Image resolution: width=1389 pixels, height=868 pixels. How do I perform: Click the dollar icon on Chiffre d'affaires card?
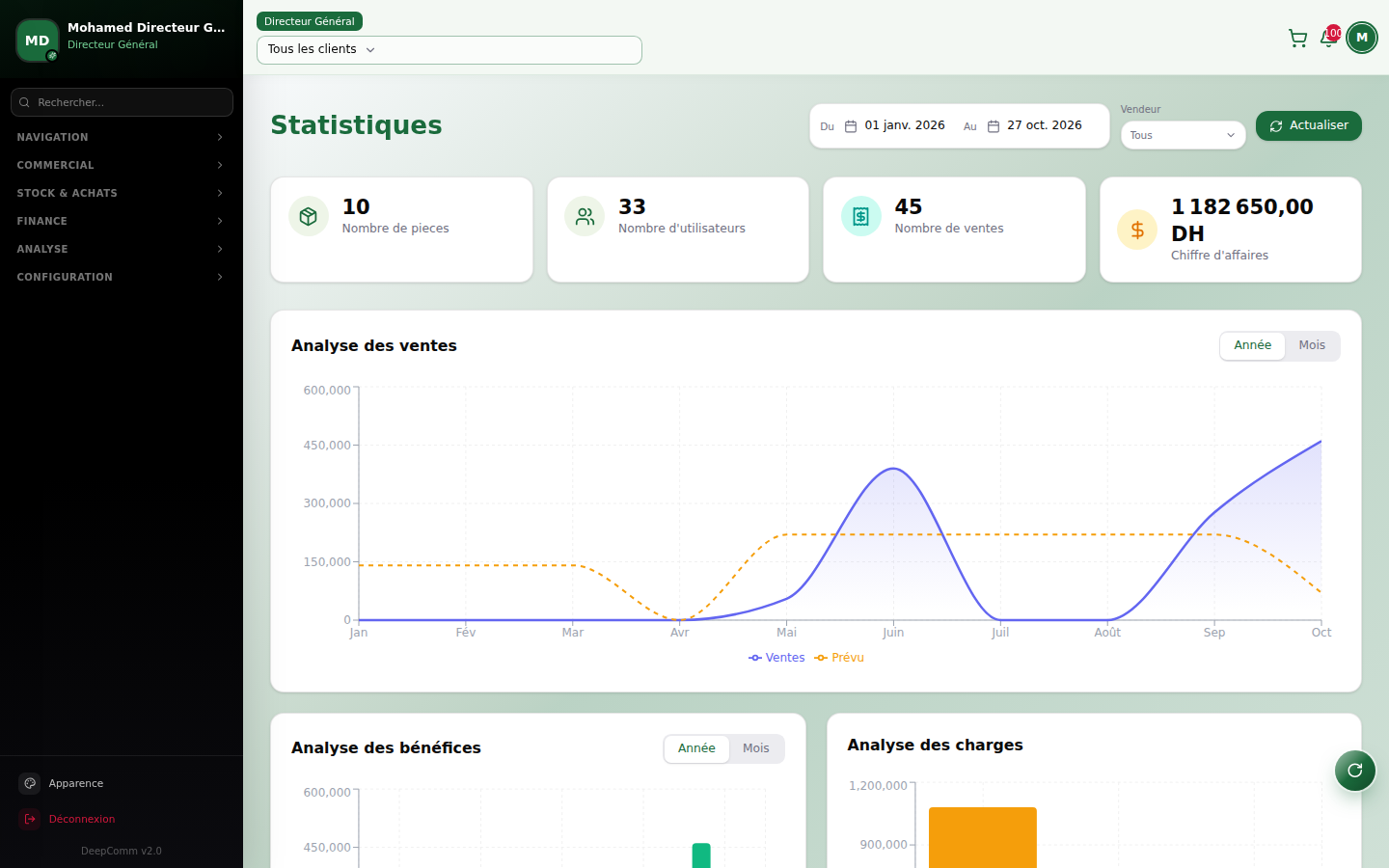coord(1137,230)
